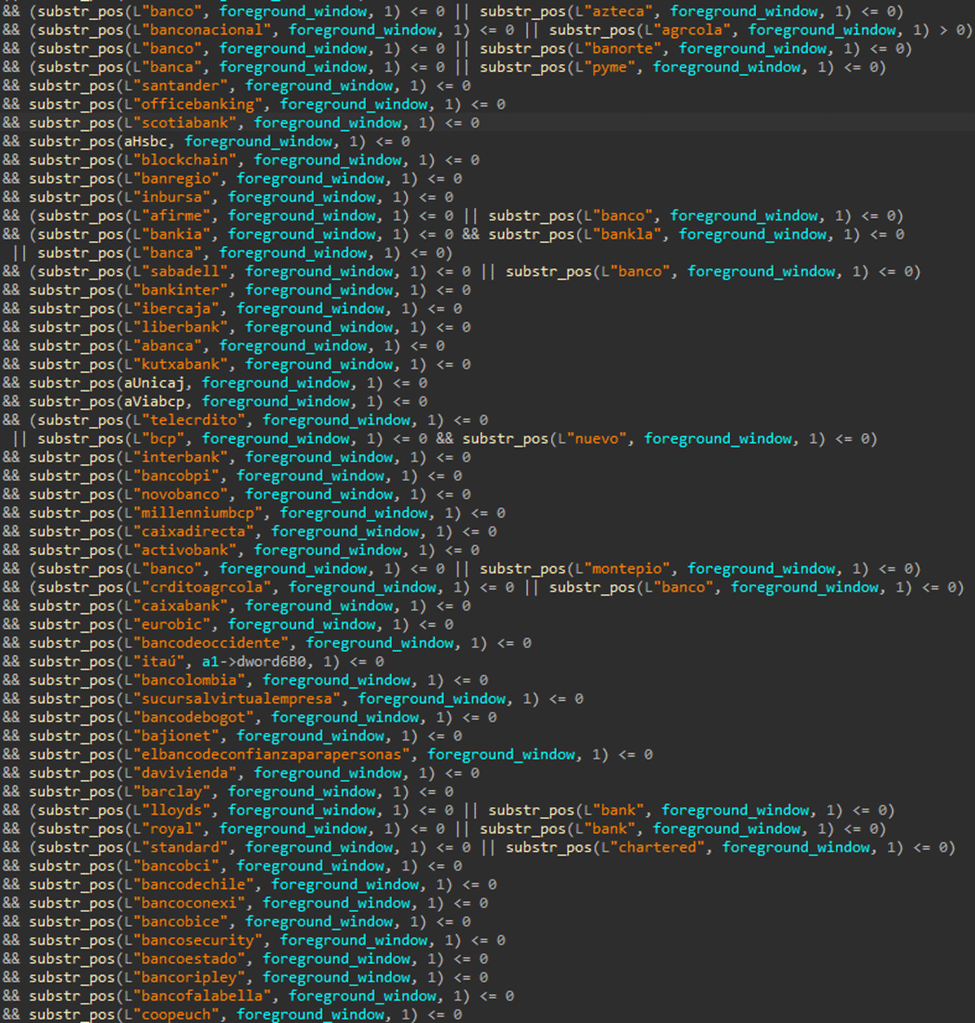
Task: Select the "banregio" string
Action: pos(176,179)
